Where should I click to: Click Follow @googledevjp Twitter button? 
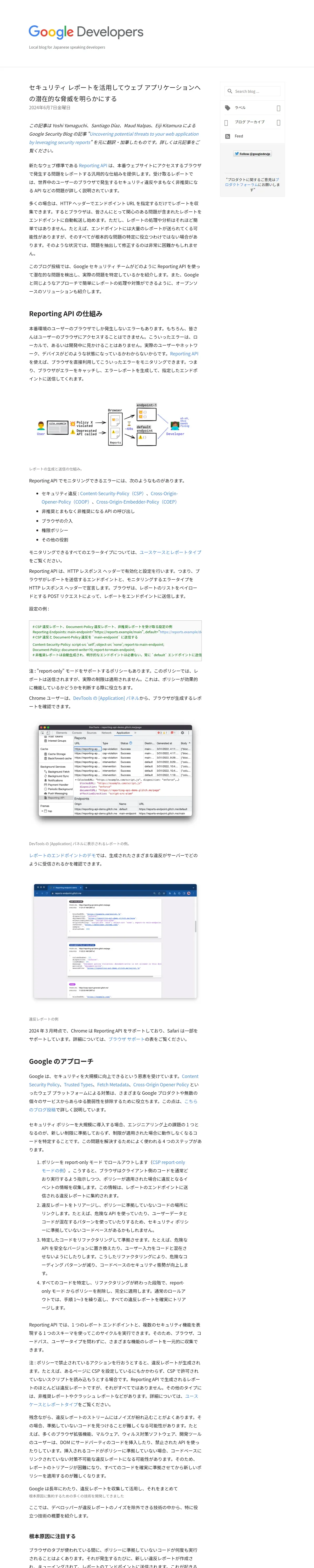point(253,154)
